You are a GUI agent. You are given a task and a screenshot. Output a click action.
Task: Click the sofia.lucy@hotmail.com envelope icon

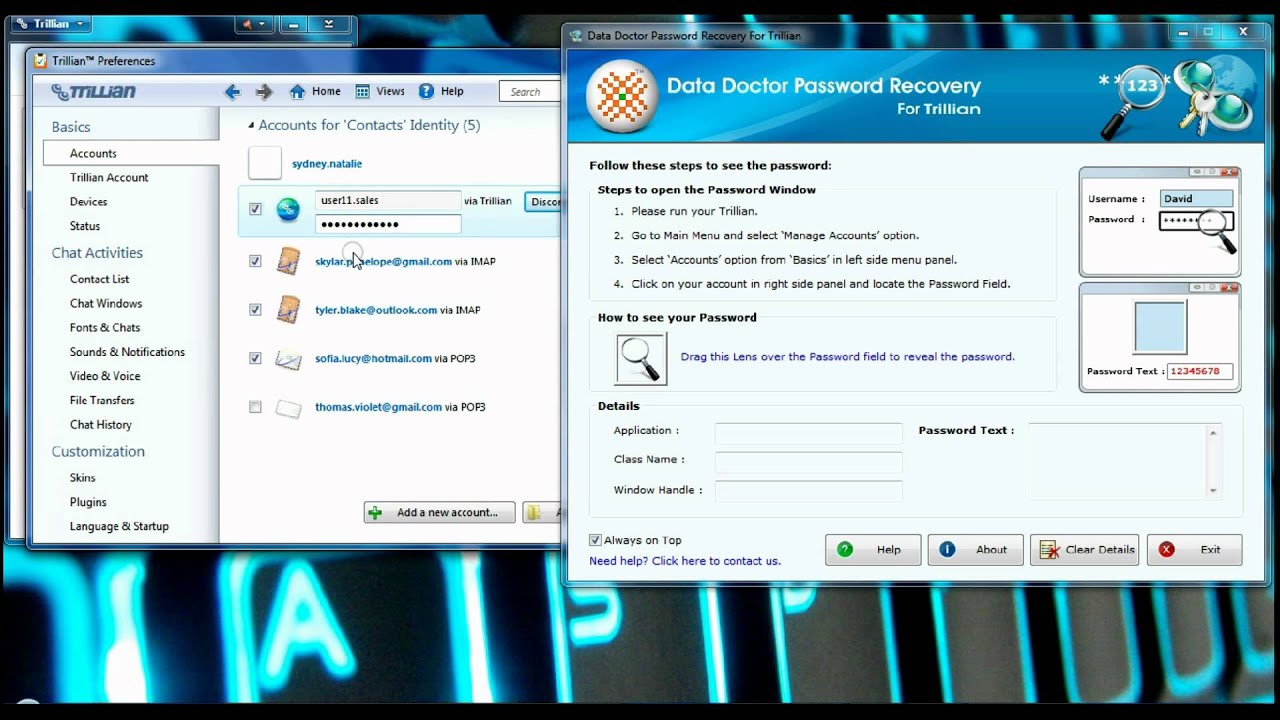(288, 359)
